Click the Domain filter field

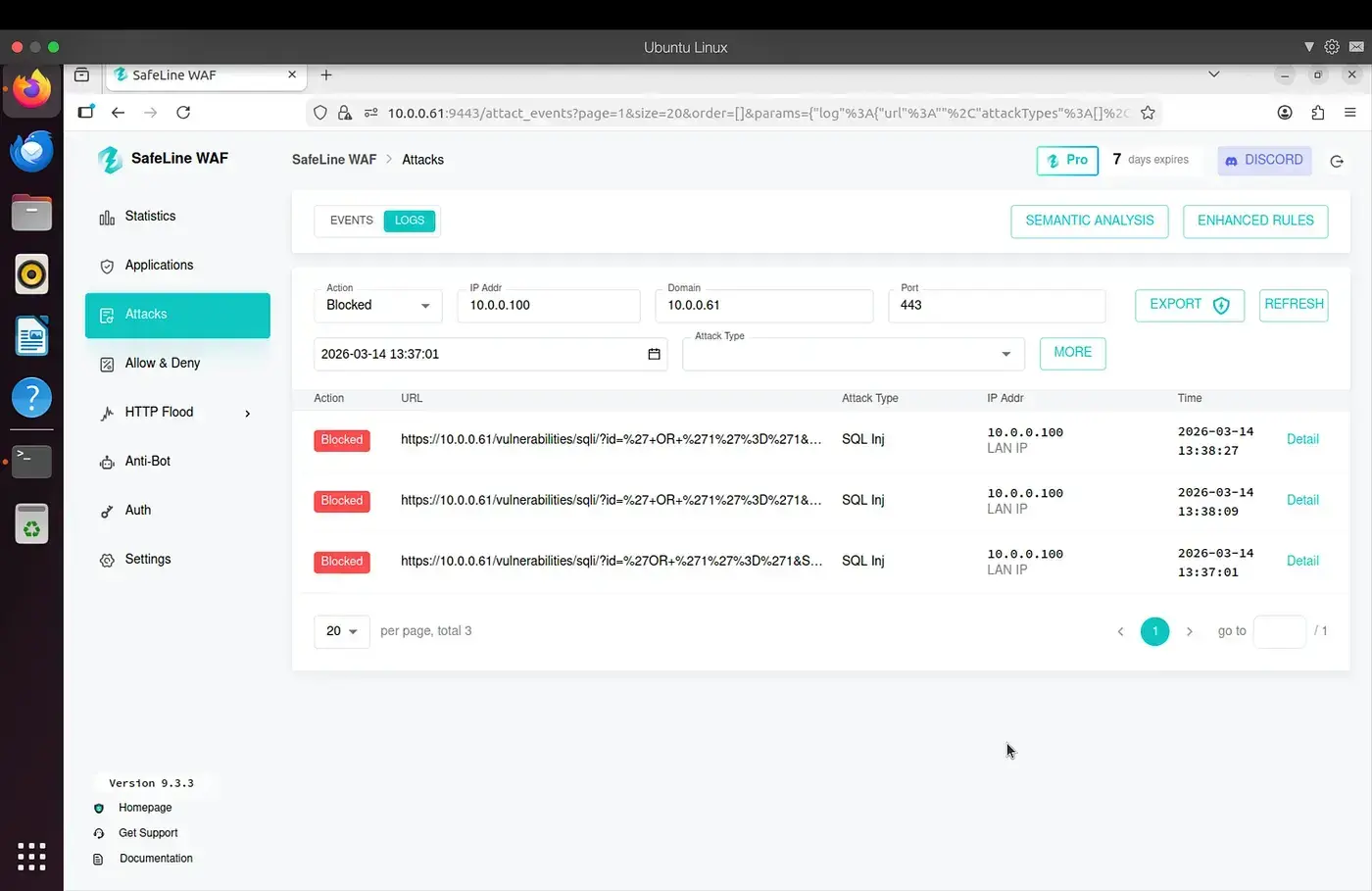[763, 305]
